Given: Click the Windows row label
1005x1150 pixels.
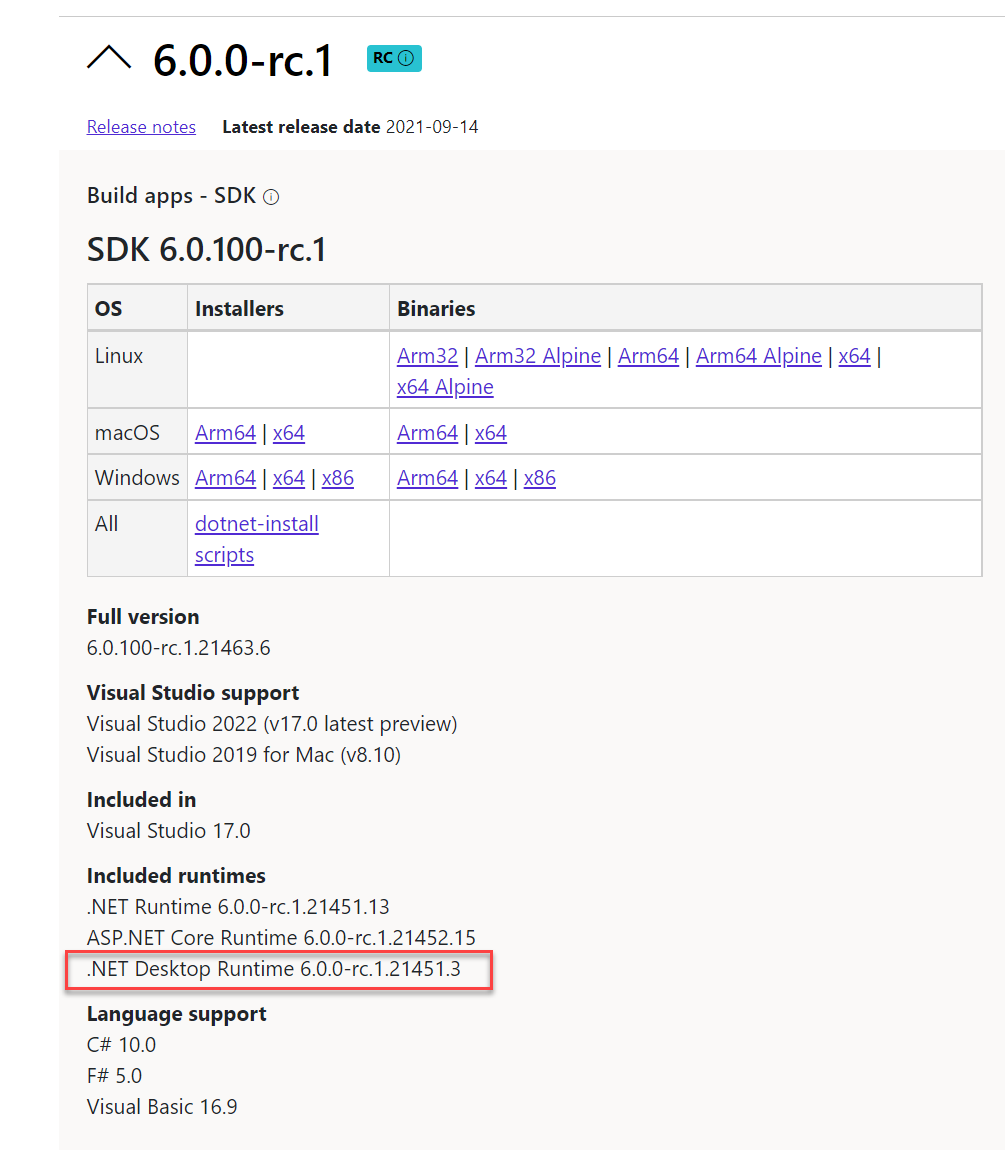Looking at the screenshot, I should click(137, 478).
